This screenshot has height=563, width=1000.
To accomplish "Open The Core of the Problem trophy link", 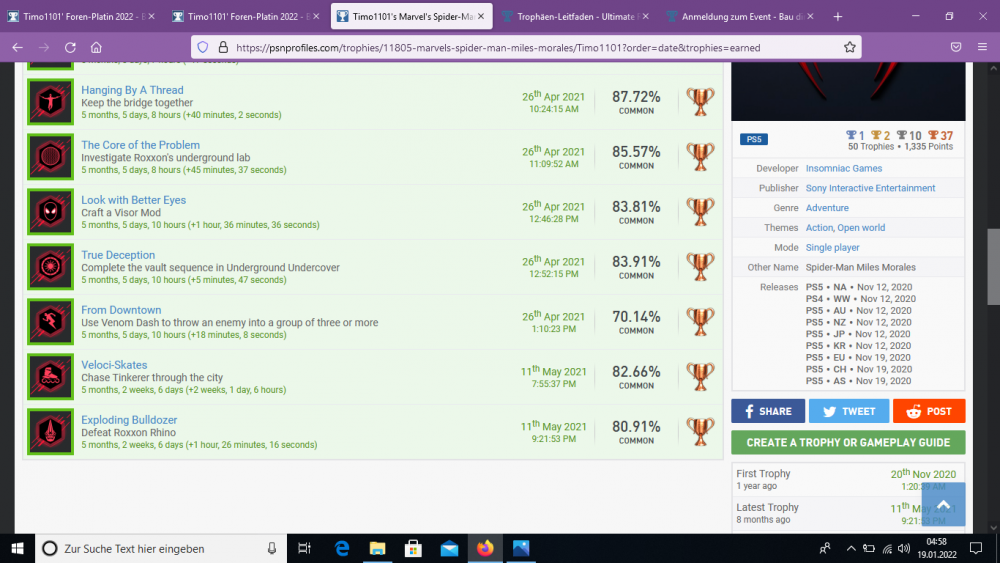I will tap(140, 145).
